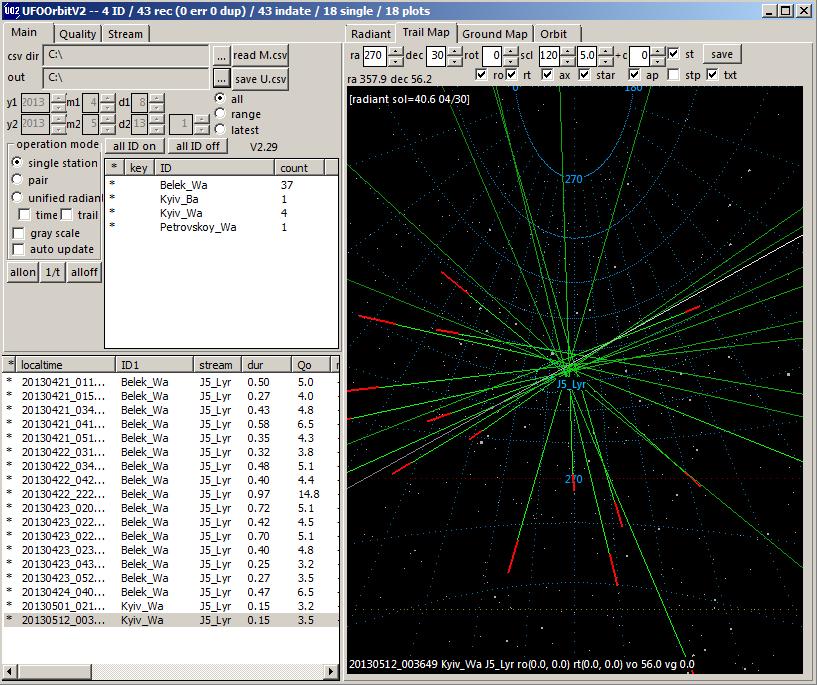Enable the gray scale checkbox
The width and height of the screenshot is (817, 685).
pyautogui.click(x=19, y=233)
